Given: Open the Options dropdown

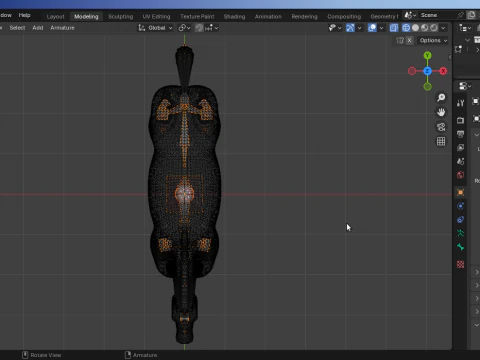Looking at the screenshot, I should pos(433,40).
